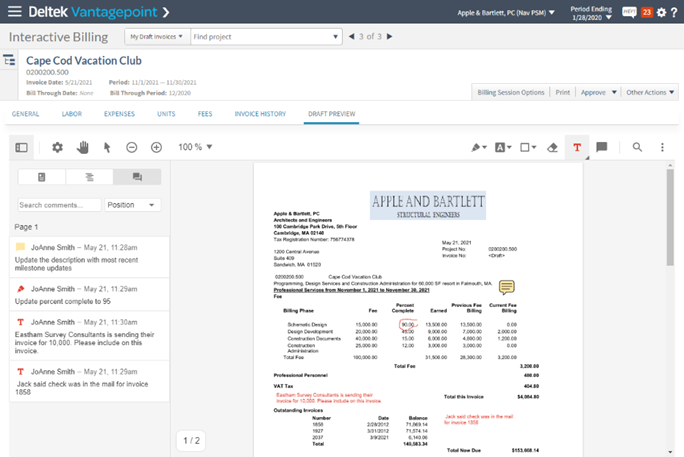Open viewer settings gear icon
Image resolution: width=684 pixels, height=457 pixels.
pyautogui.click(x=57, y=147)
